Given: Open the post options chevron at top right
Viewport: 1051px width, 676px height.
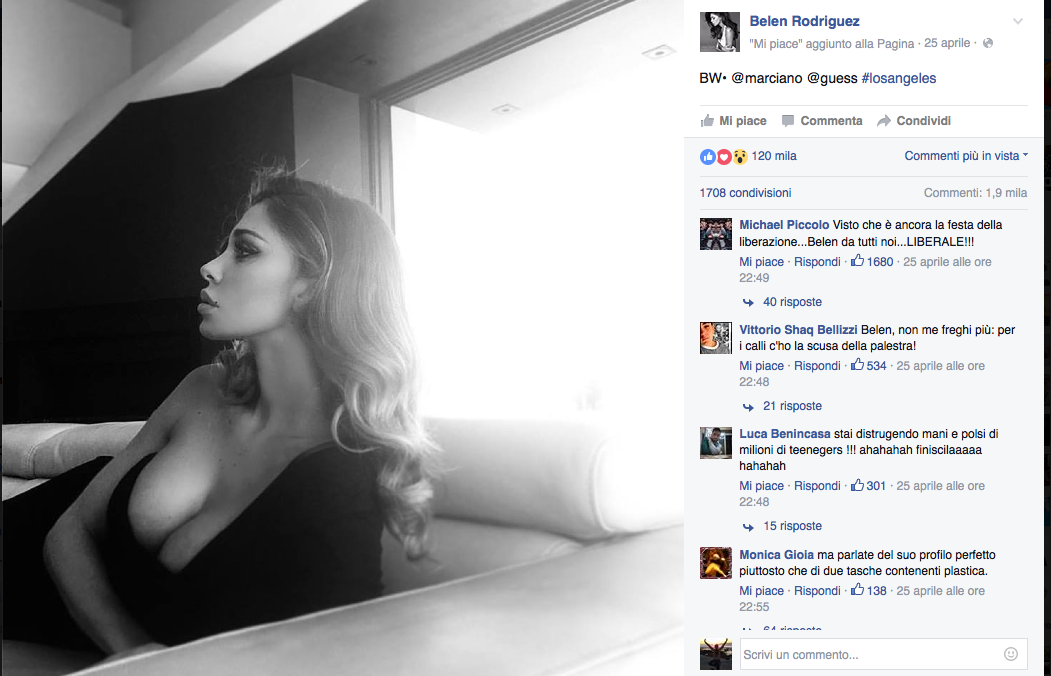Looking at the screenshot, I should [1017, 21].
